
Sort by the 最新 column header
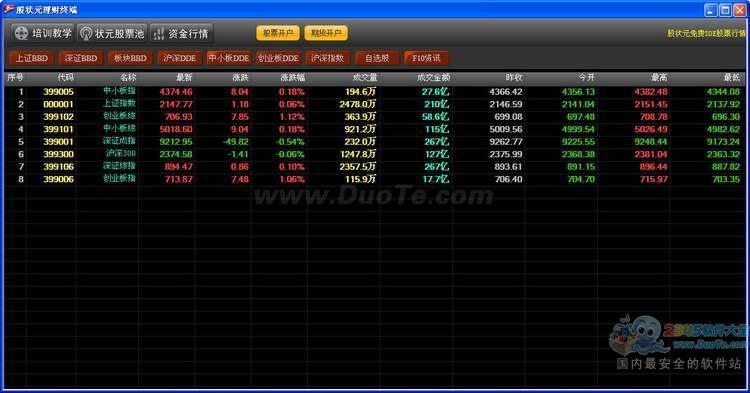click(184, 77)
